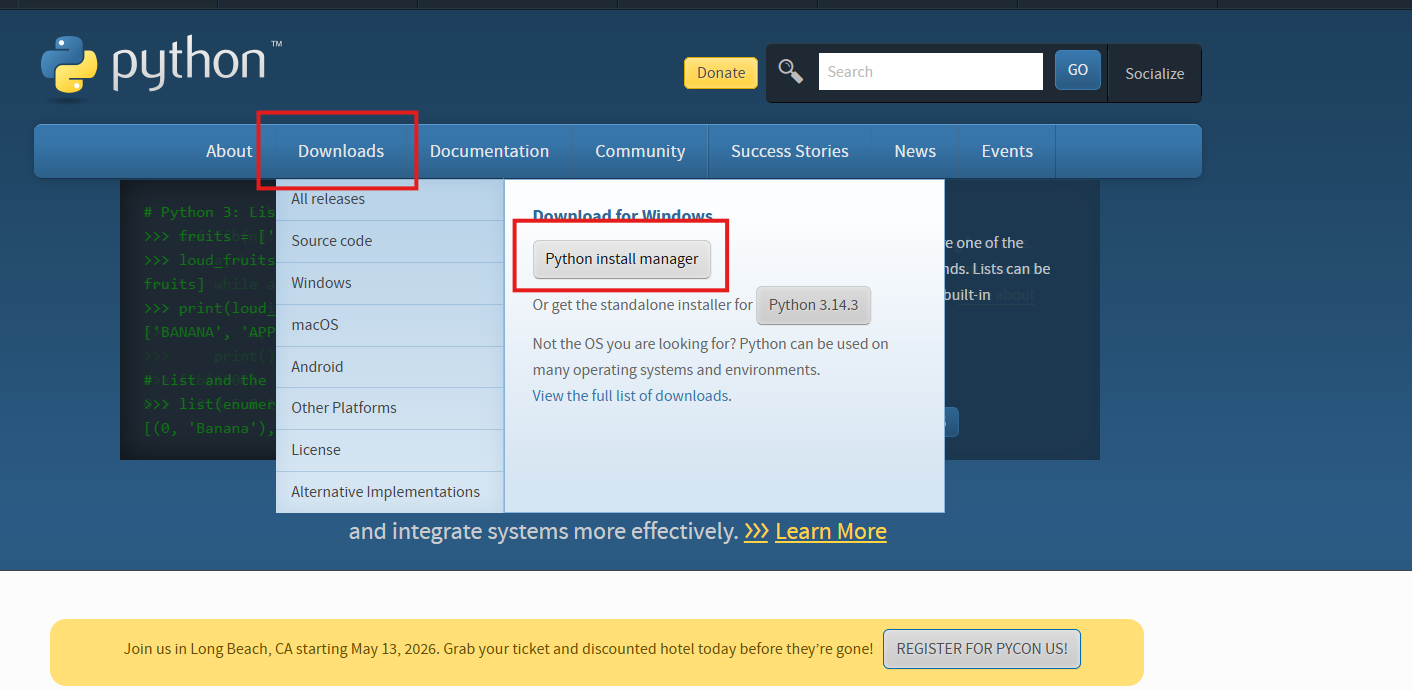Click the Python install manager button
The height and width of the screenshot is (690, 1412).
[x=622, y=259]
